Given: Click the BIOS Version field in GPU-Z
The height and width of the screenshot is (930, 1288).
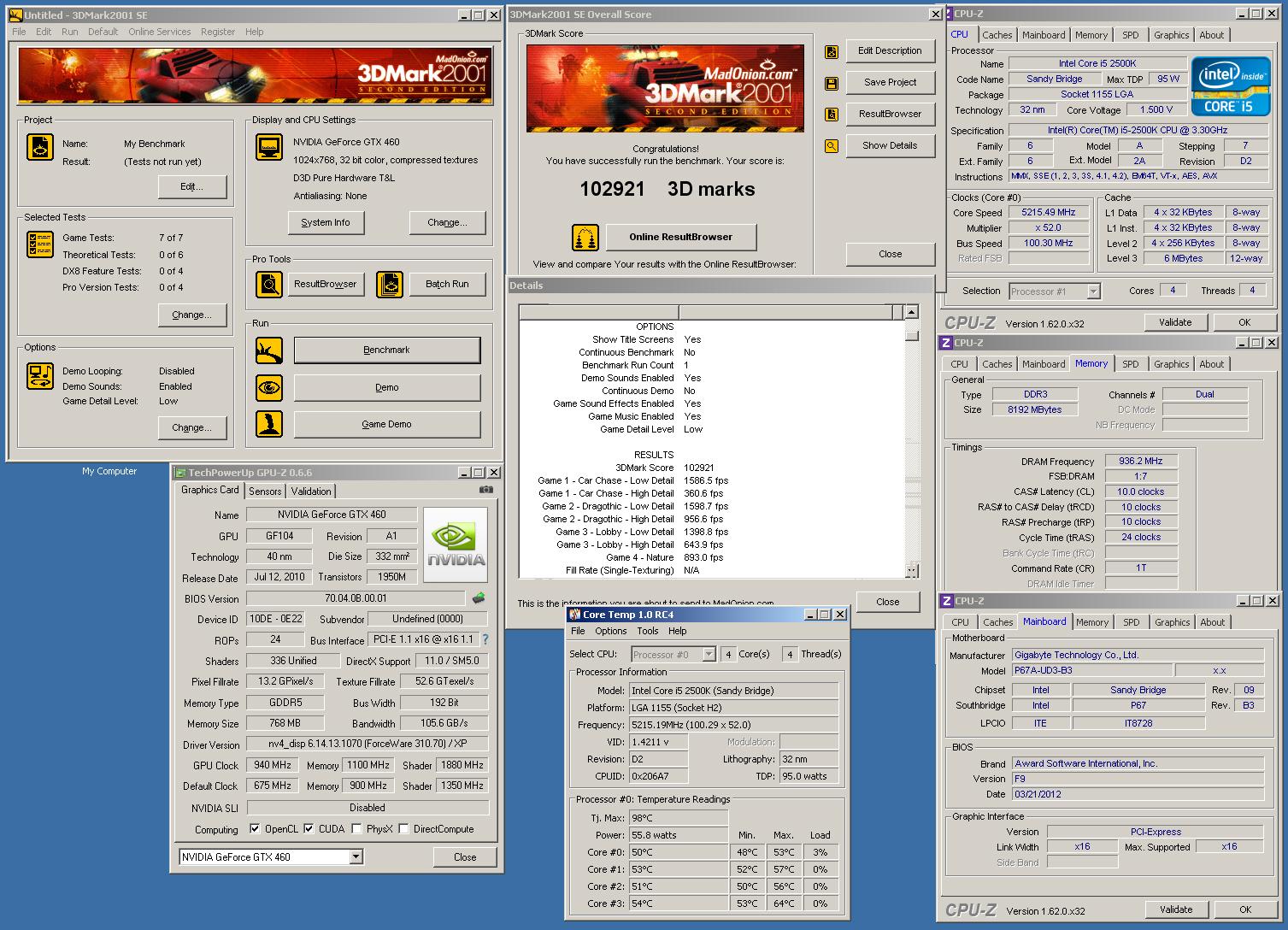Looking at the screenshot, I should [x=356, y=598].
